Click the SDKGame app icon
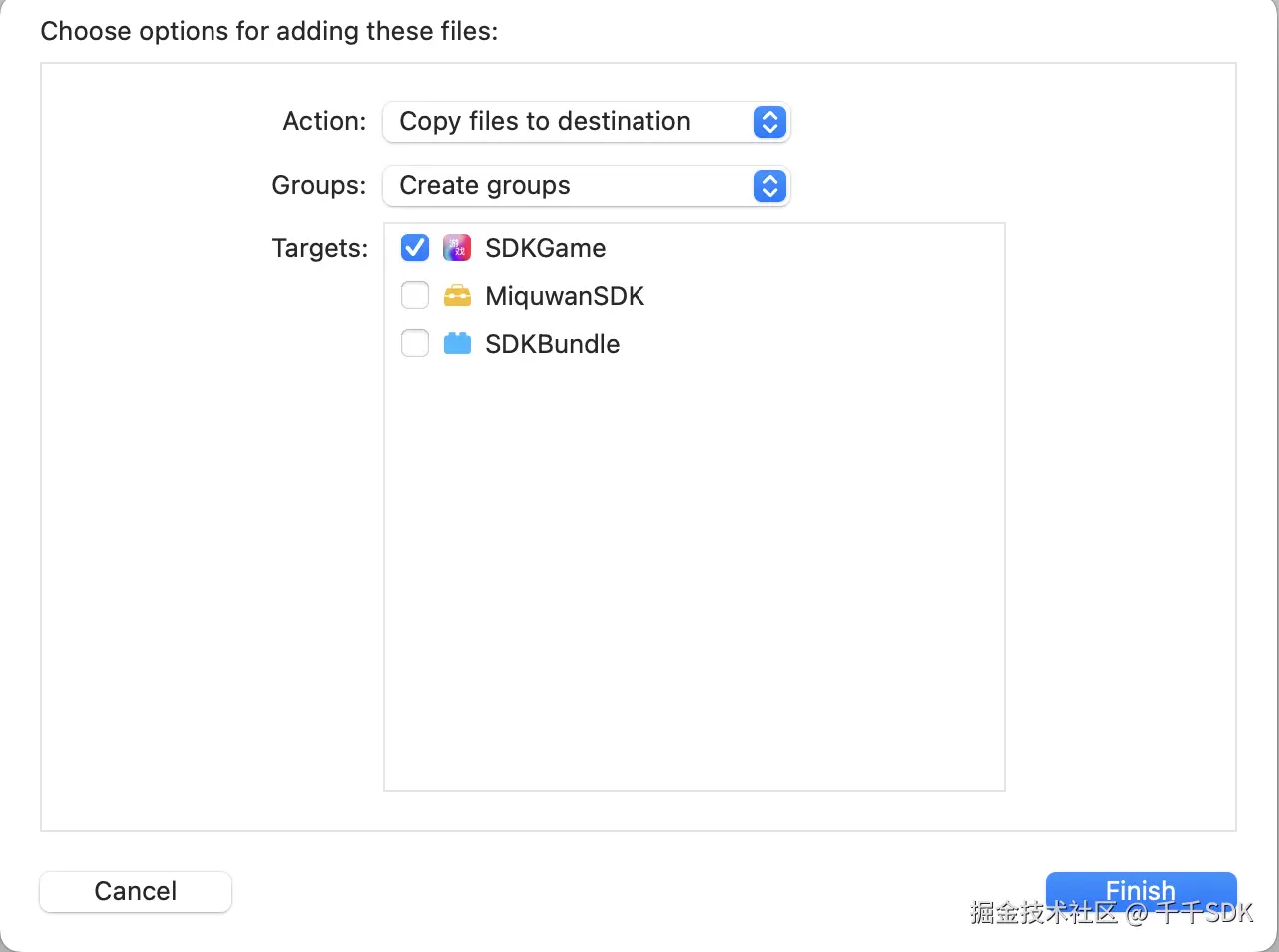1279x952 pixels. [457, 247]
